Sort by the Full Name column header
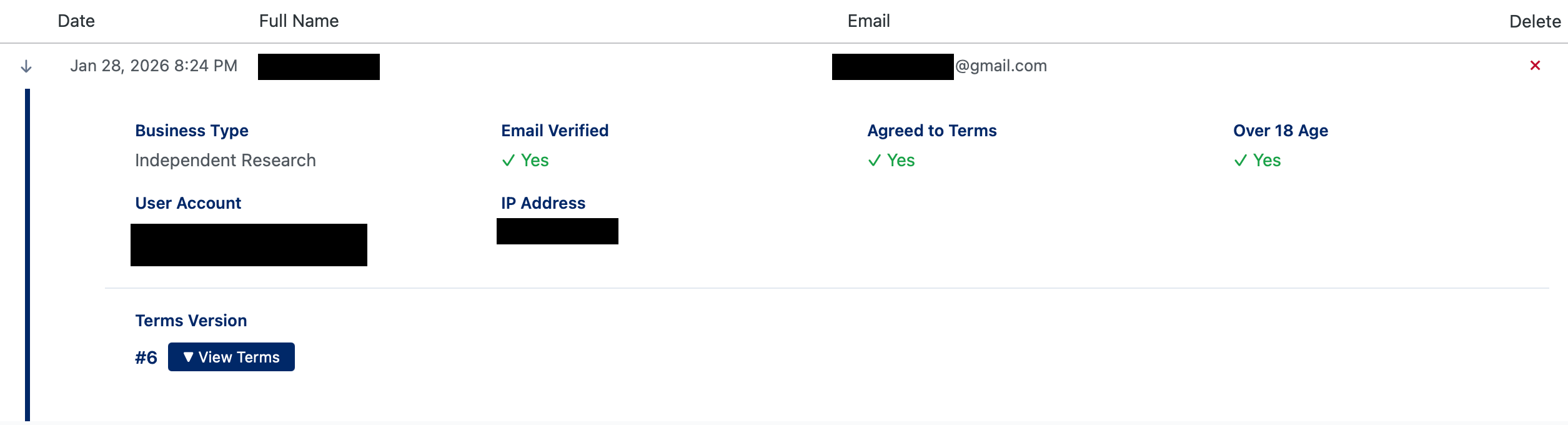The width and height of the screenshot is (1568, 425). (299, 21)
